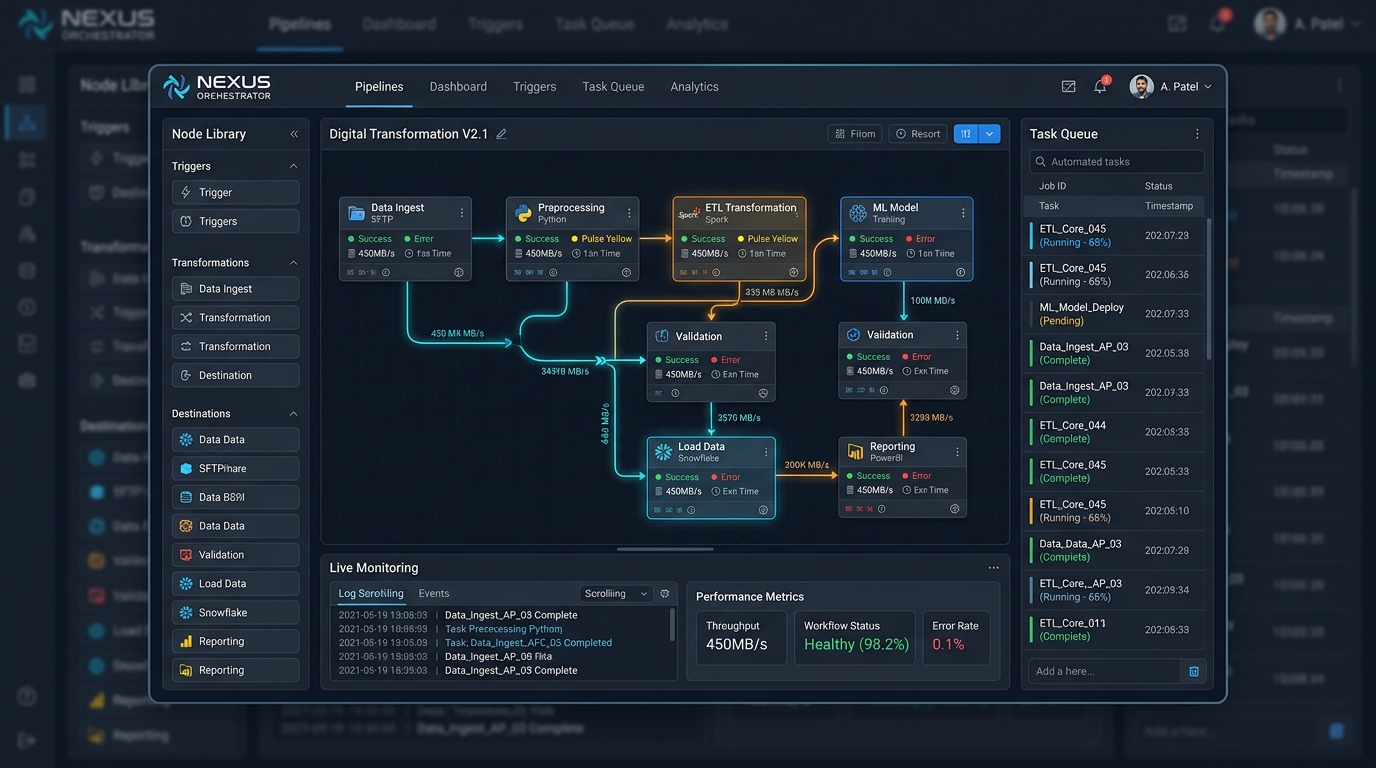Open the ML Model node's three-dot menu
The width and height of the screenshot is (1376, 768).
click(964, 213)
